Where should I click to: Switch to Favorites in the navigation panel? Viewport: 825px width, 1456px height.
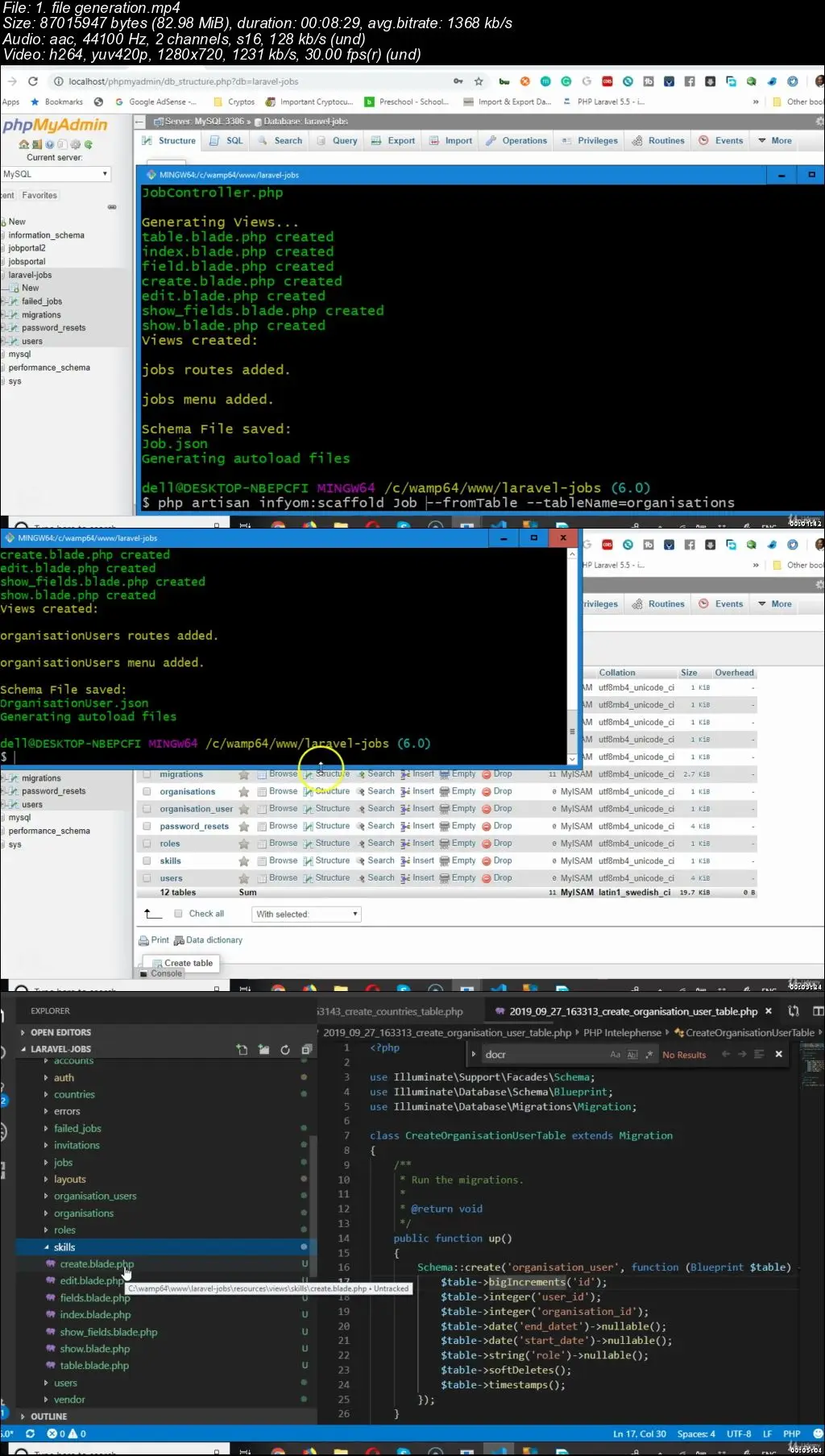(39, 196)
